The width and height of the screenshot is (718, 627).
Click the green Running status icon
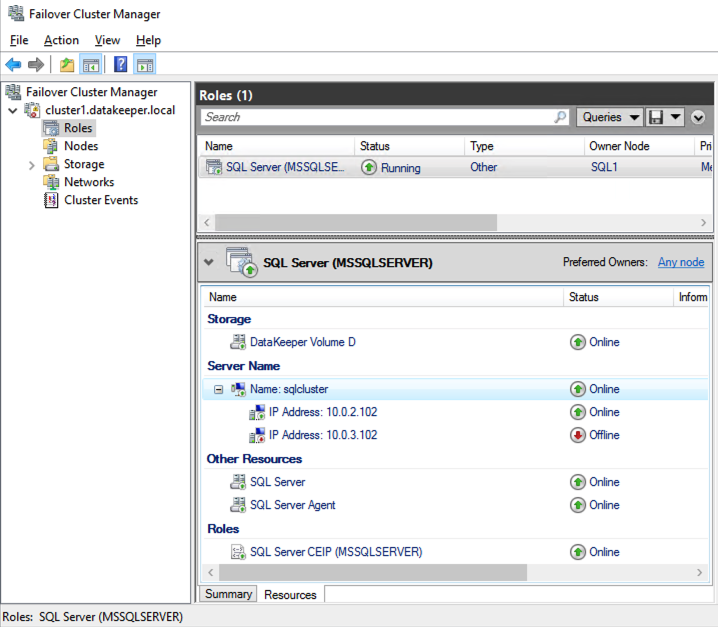click(369, 167)
